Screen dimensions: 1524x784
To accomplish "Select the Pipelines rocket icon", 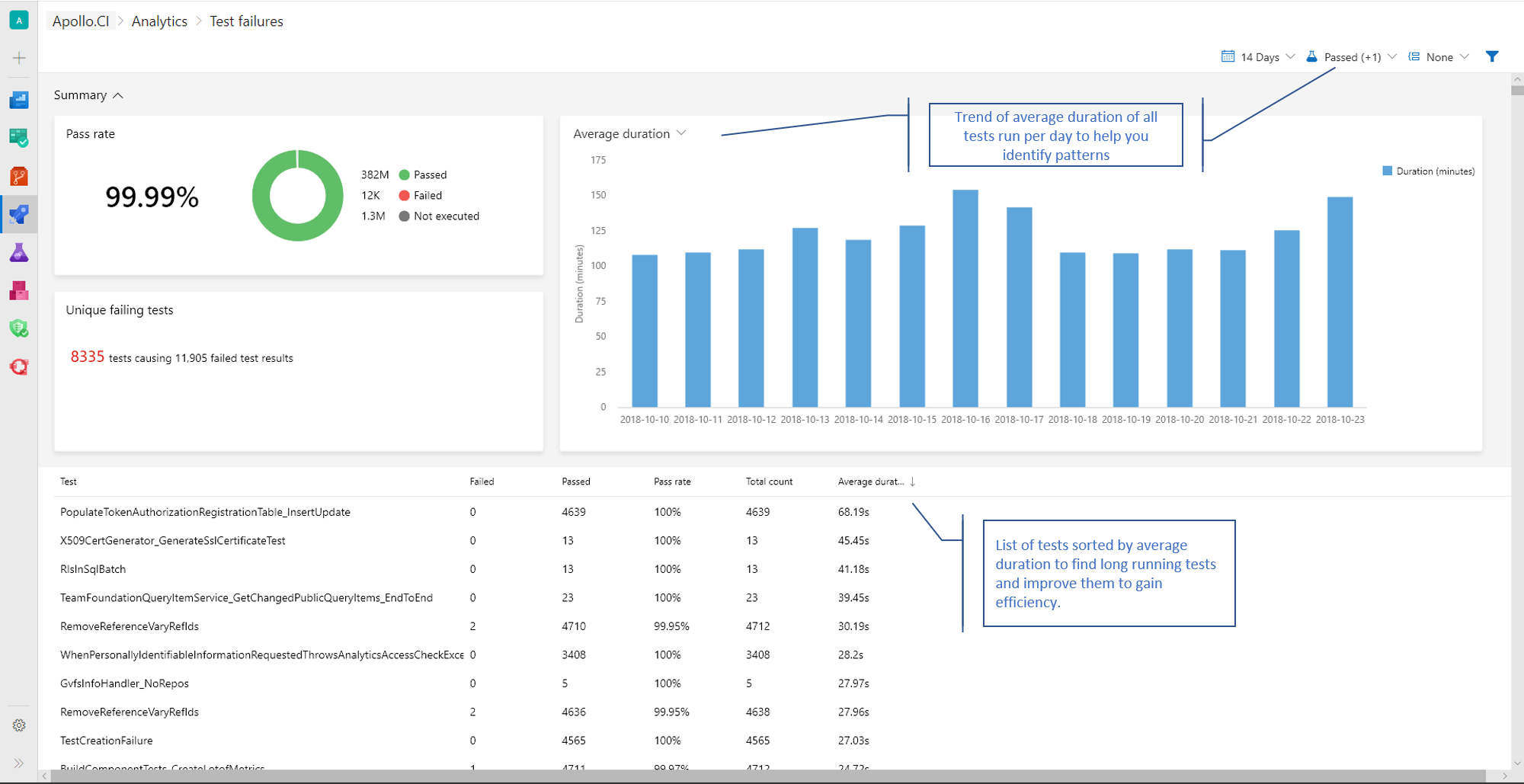I will click(x=19, y=215).
